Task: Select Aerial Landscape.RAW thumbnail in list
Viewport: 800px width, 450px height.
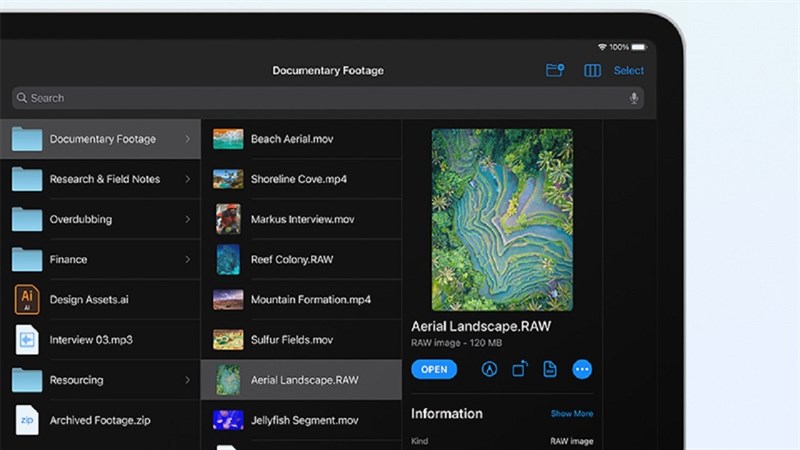Action: [x=228, y=380]
